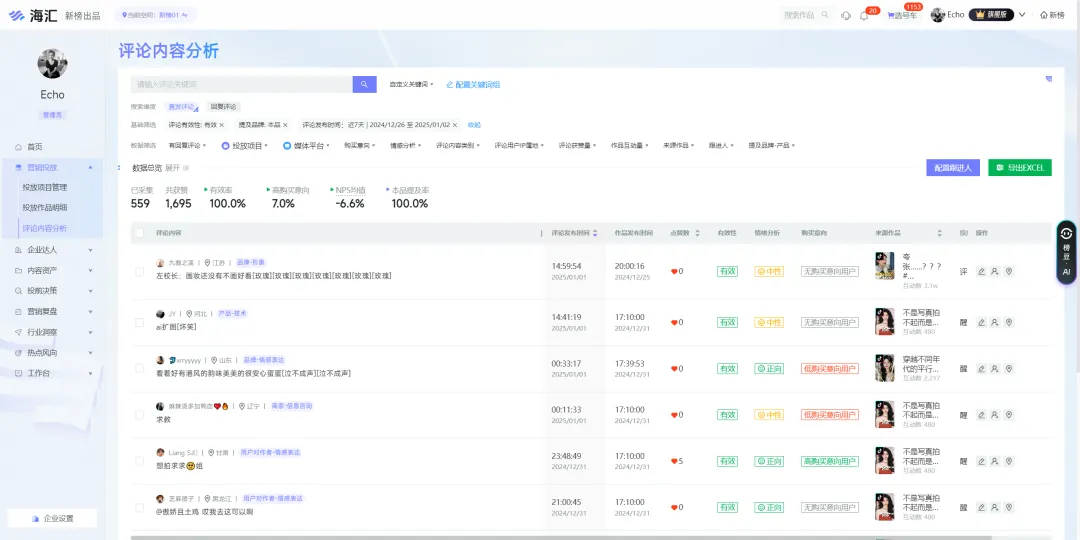Click the 搜索作品 input in header
The height and width of the screenshot is (540, 1080).
tap(800, 14)
